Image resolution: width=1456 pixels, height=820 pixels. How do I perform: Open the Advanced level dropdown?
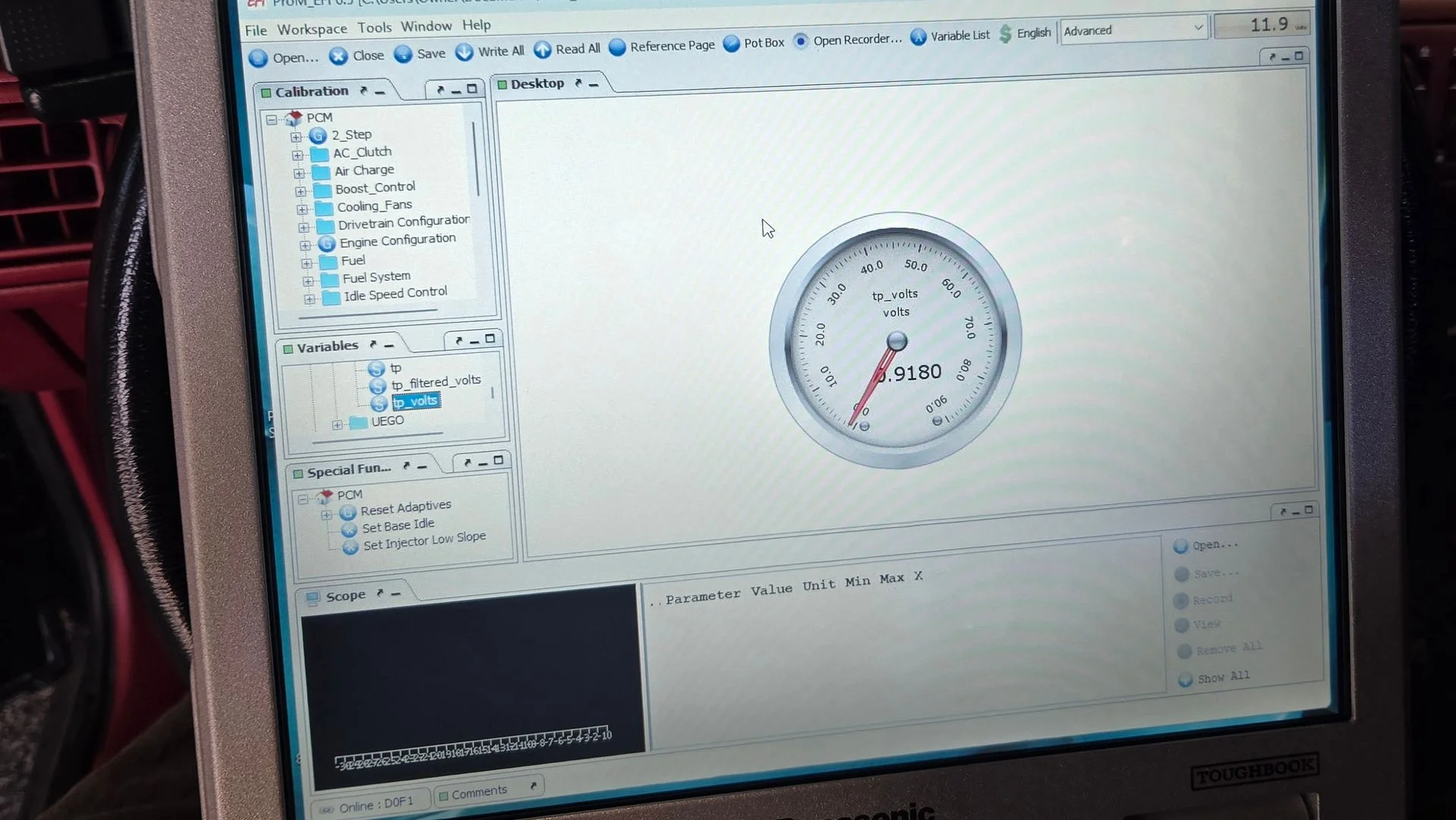(x=1133, y=30)
